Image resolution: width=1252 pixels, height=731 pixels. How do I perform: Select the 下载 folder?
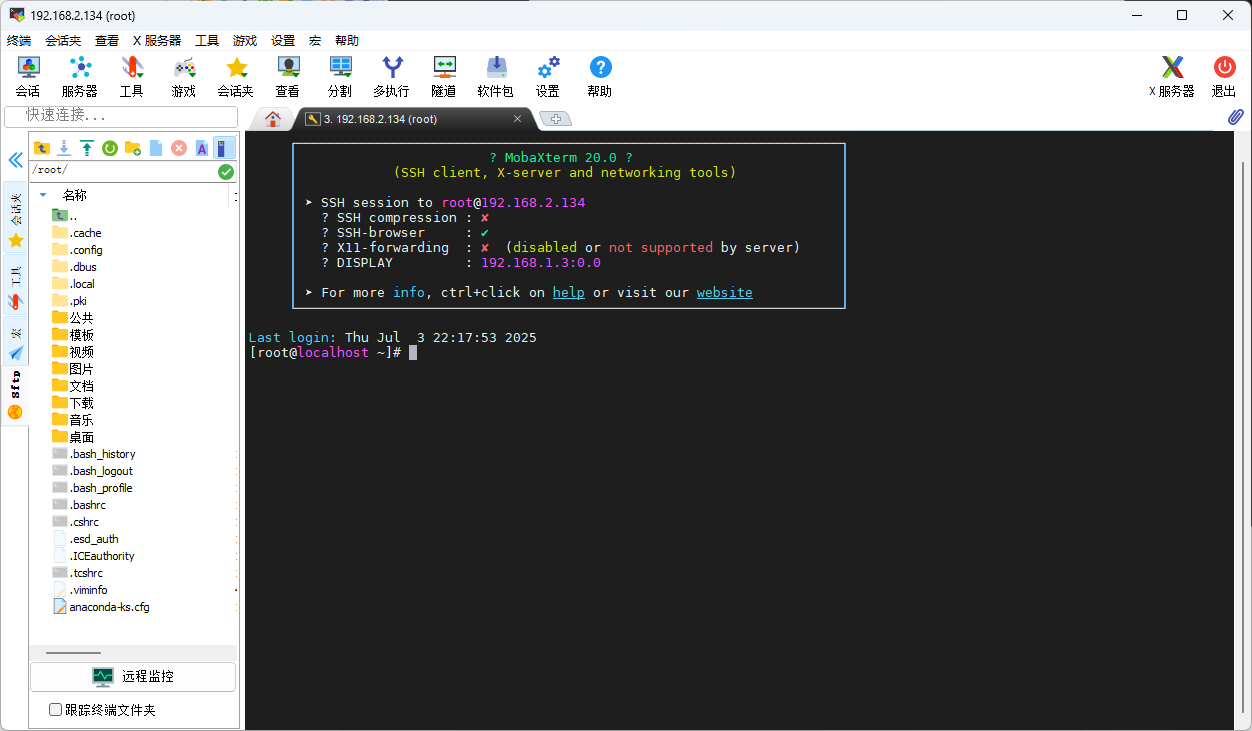[x=73, y=403]
